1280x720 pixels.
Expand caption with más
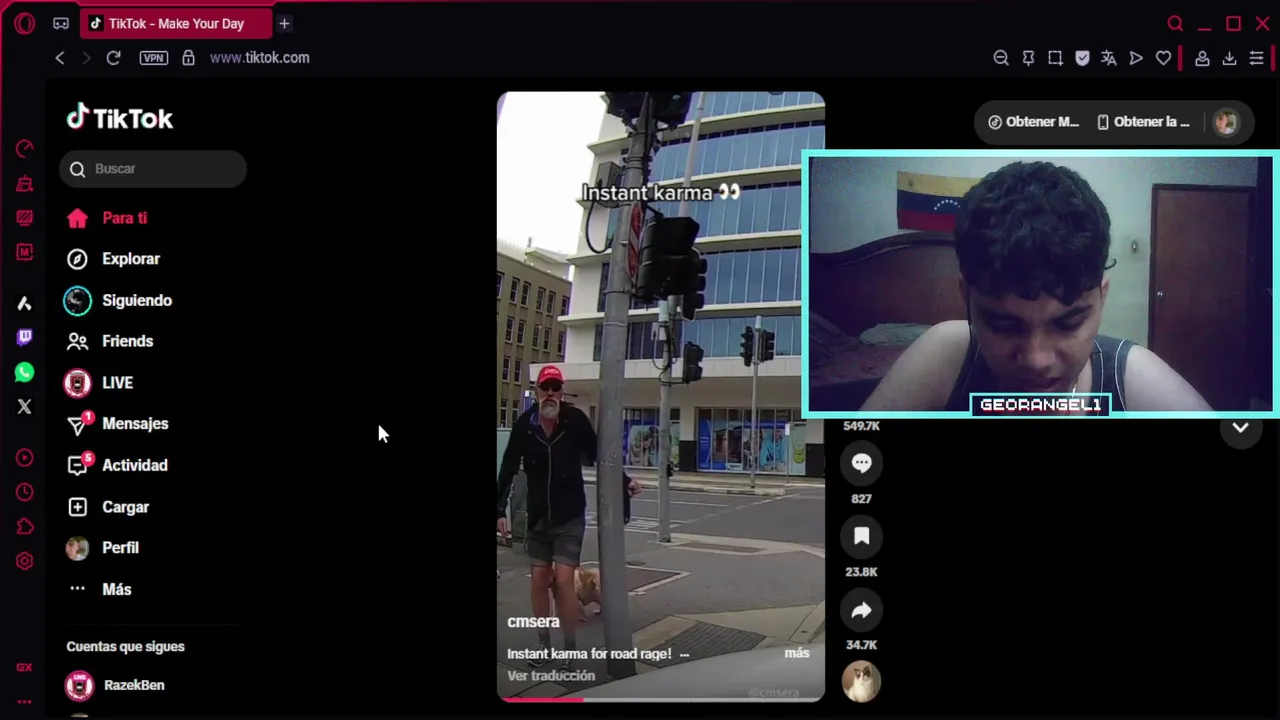coord(797,653)
